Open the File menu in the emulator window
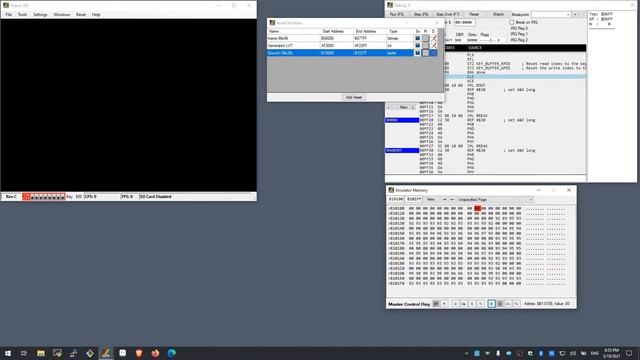Image resolution: width=640 pixels, height=360 pixels. [9, 15]
